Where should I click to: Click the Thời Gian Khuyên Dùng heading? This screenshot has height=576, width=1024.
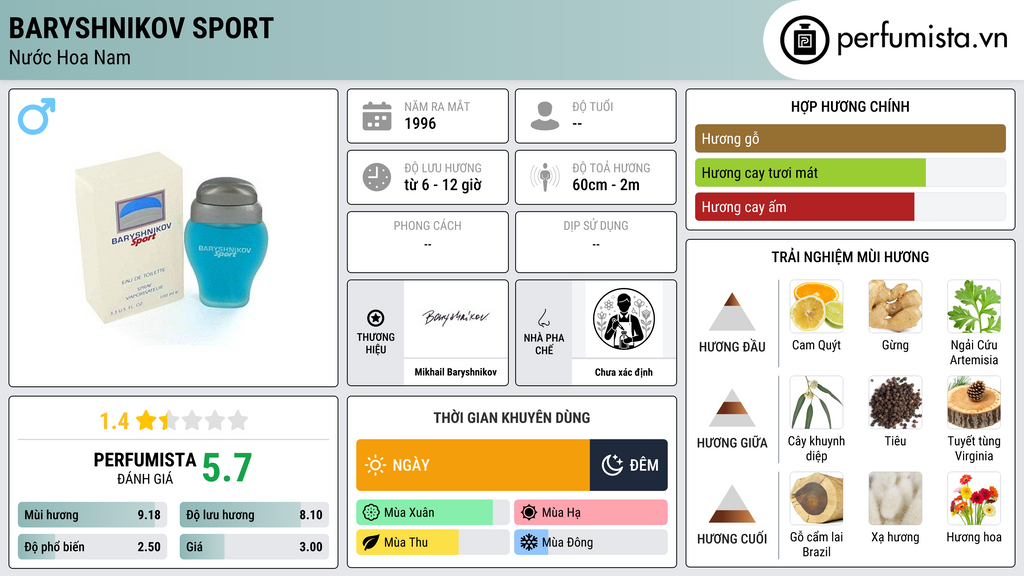512,418
